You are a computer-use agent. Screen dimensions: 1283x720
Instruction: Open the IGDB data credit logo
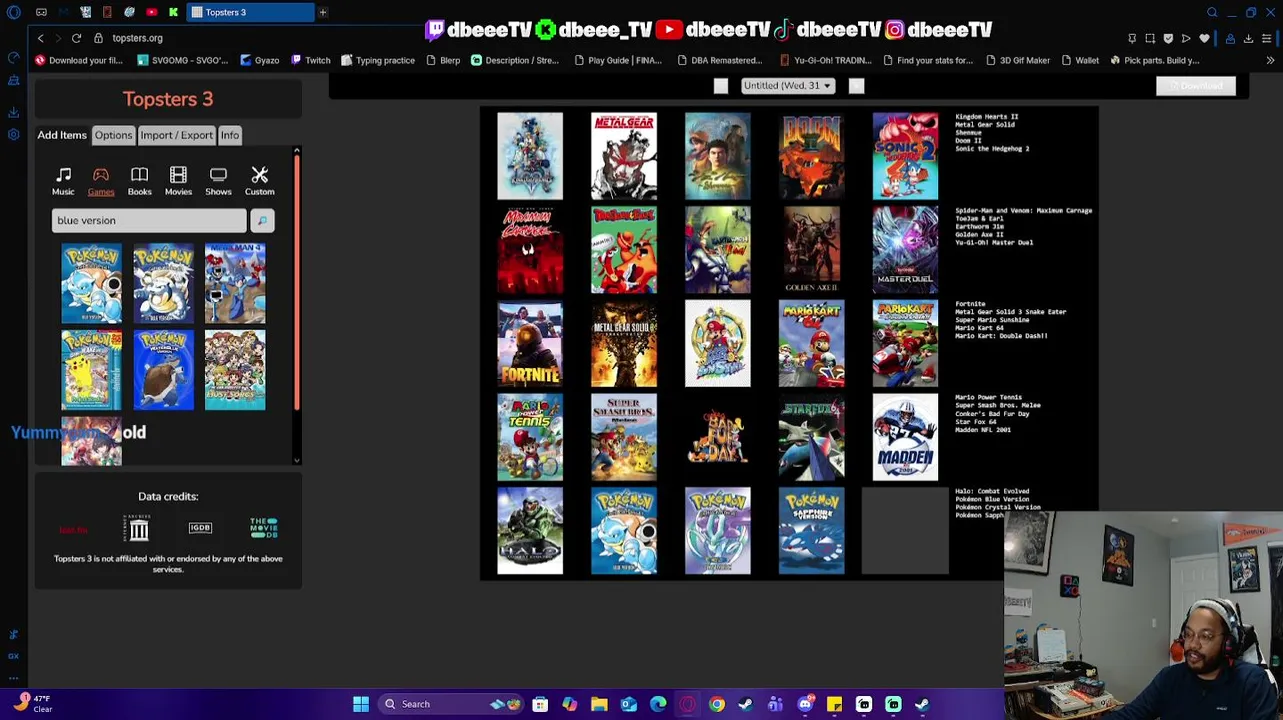200,528
